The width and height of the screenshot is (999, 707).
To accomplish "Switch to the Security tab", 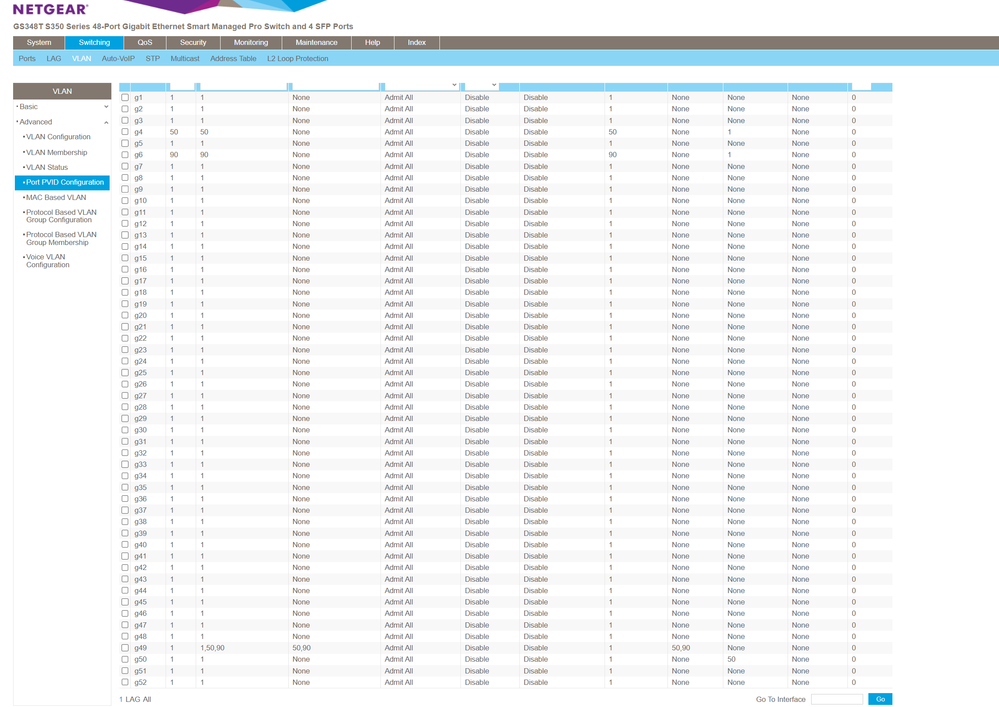I will click(193, 43).
